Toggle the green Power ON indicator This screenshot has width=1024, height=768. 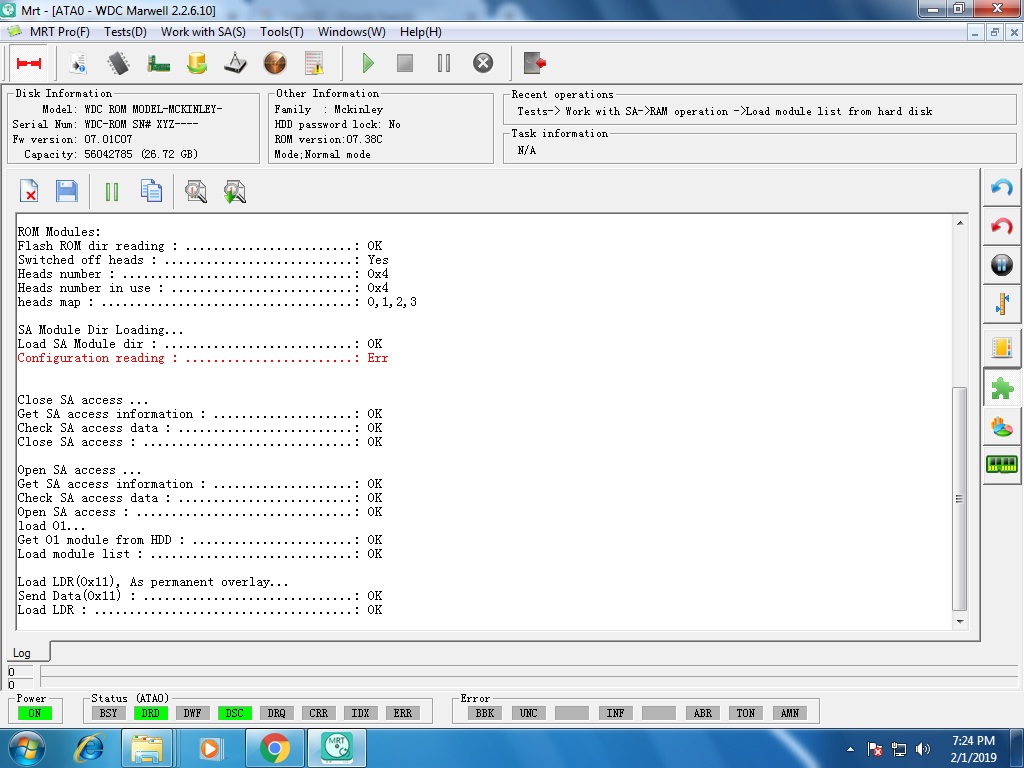(35, 713)
